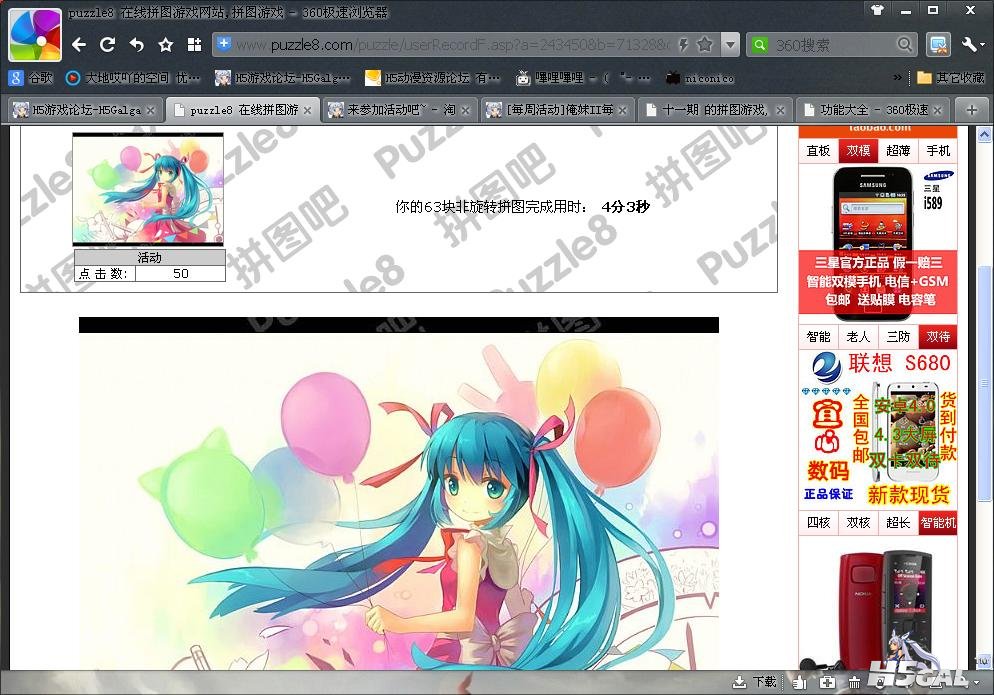The width and height of the screenshot is (994, 695).
Task: Click the 活动 label under the thumbnail
Action: point(150,257)
